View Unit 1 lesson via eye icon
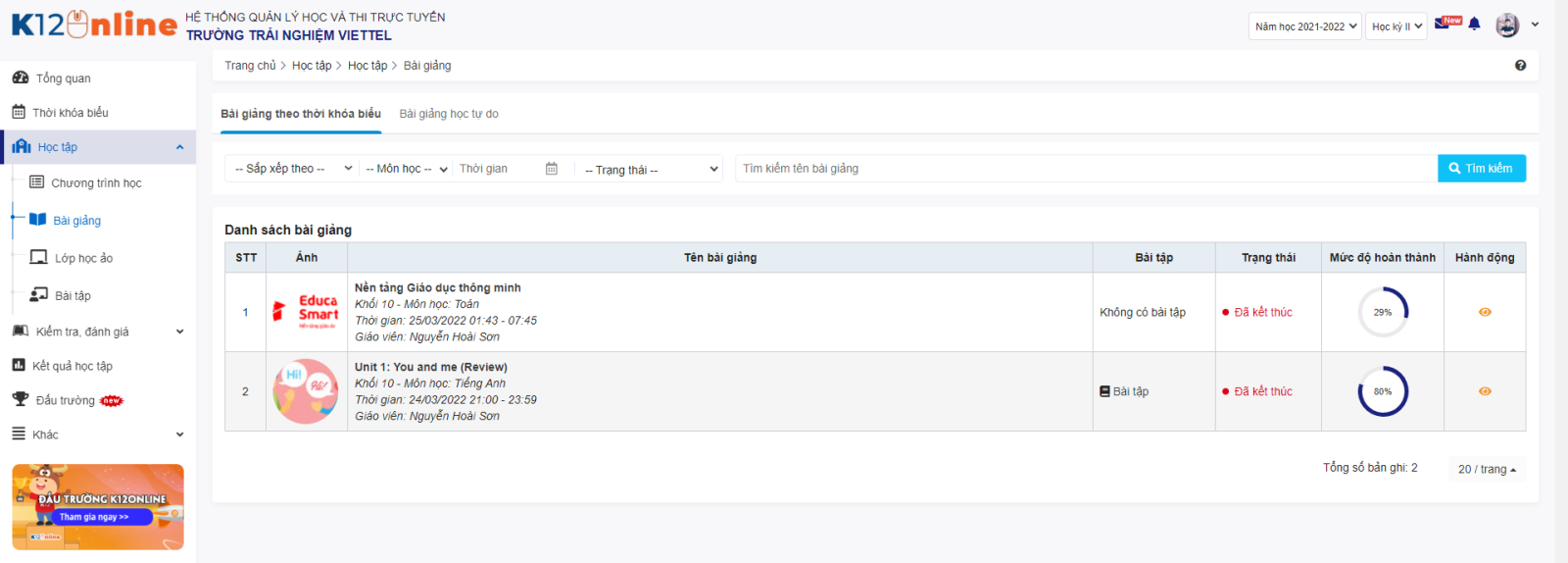1568x563 pixels. [x=1485, y=391]
